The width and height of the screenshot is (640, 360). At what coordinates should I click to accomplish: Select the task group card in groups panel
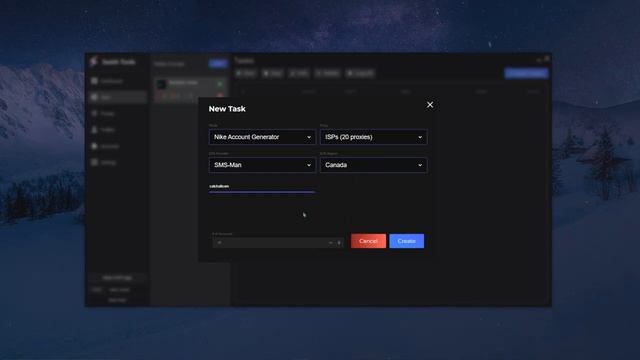[x=191, y=89]
